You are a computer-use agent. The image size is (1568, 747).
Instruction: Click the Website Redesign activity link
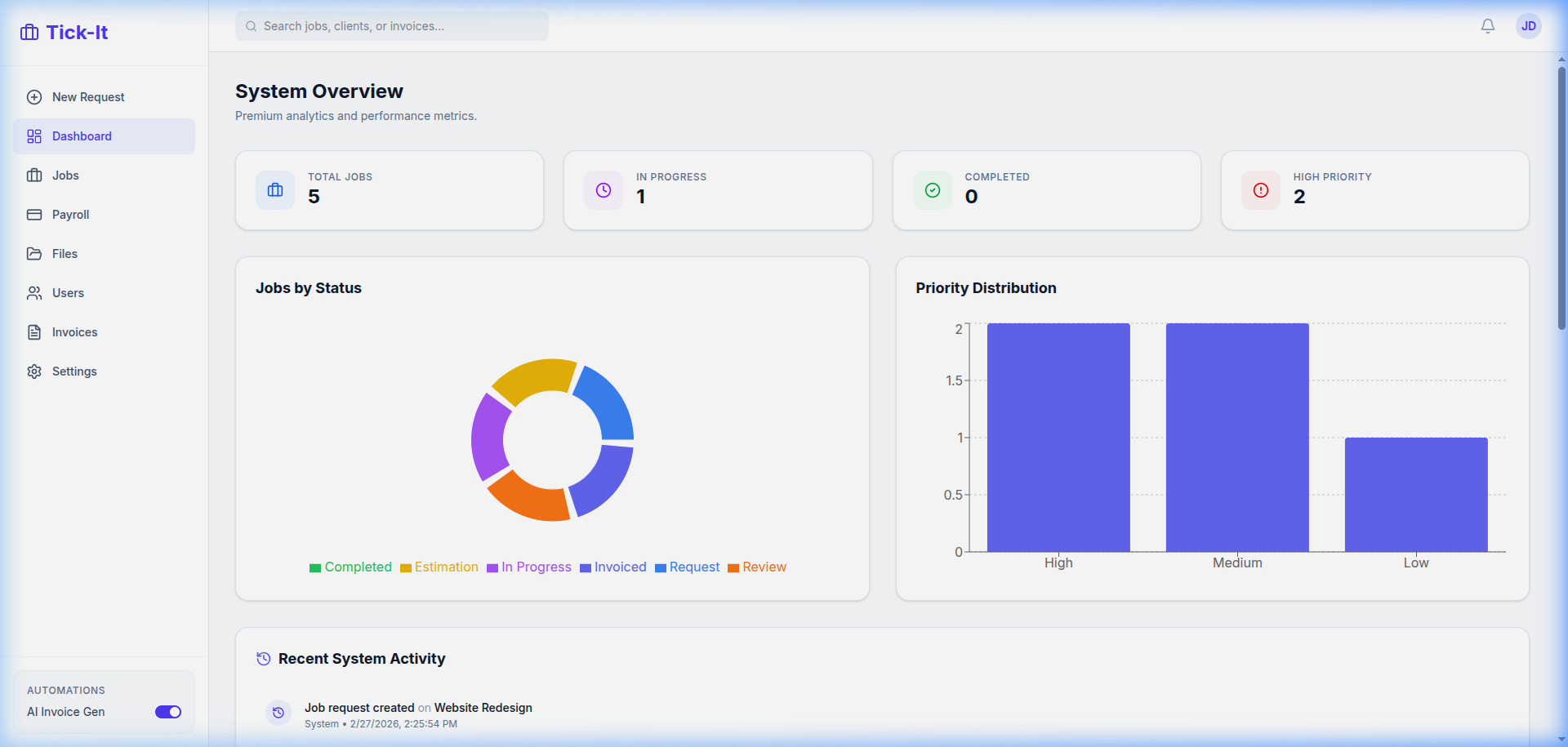point(483,708)
